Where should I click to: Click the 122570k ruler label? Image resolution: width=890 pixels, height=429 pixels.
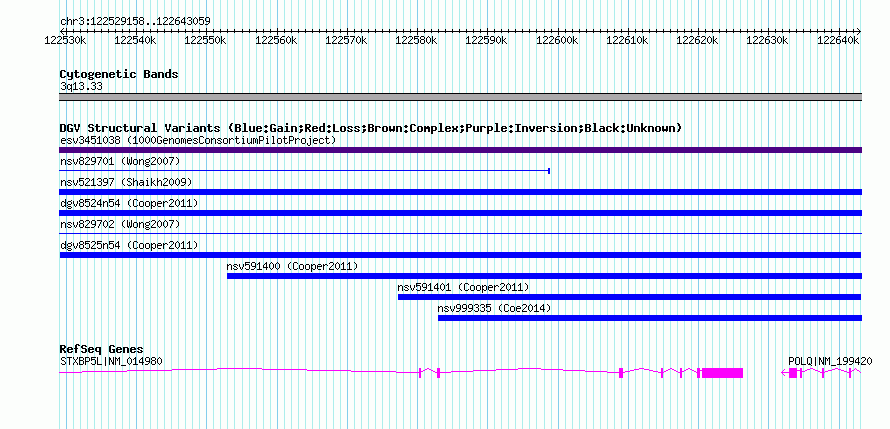coord(346,40)
